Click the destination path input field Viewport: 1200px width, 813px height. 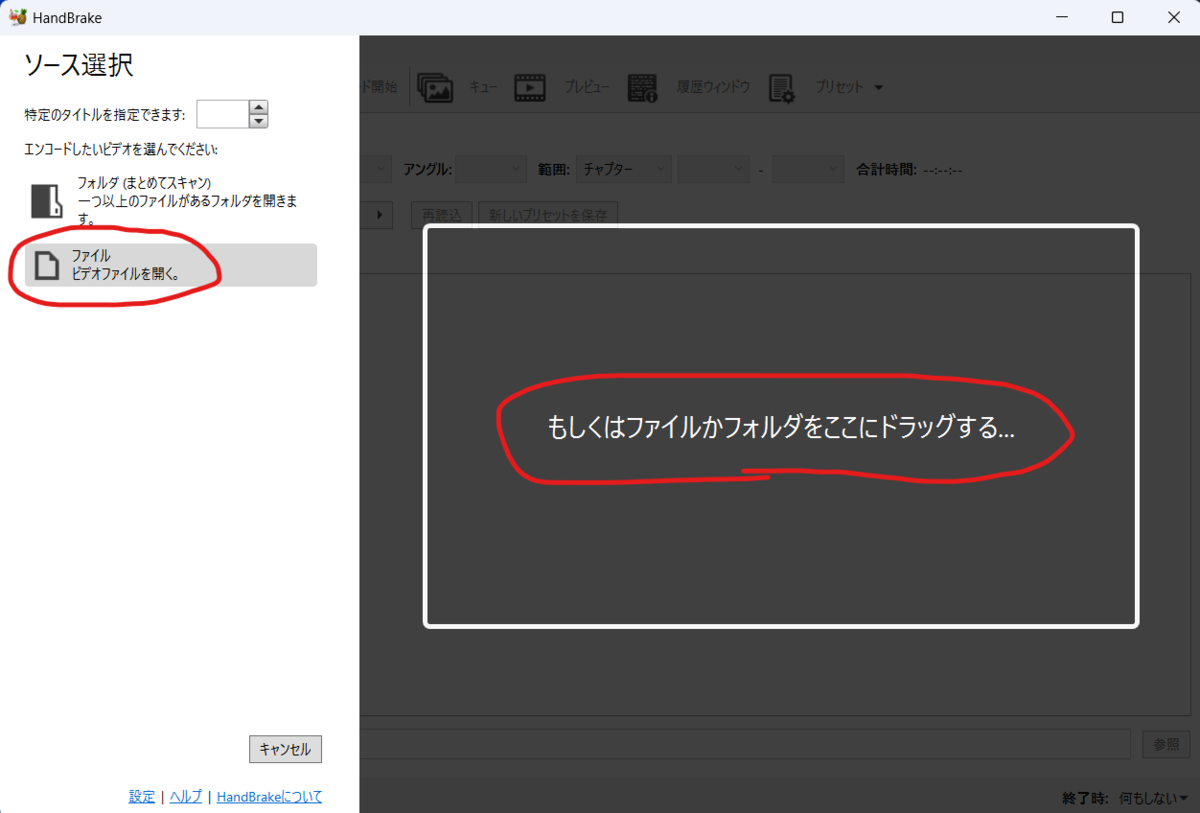pos(745,744)
